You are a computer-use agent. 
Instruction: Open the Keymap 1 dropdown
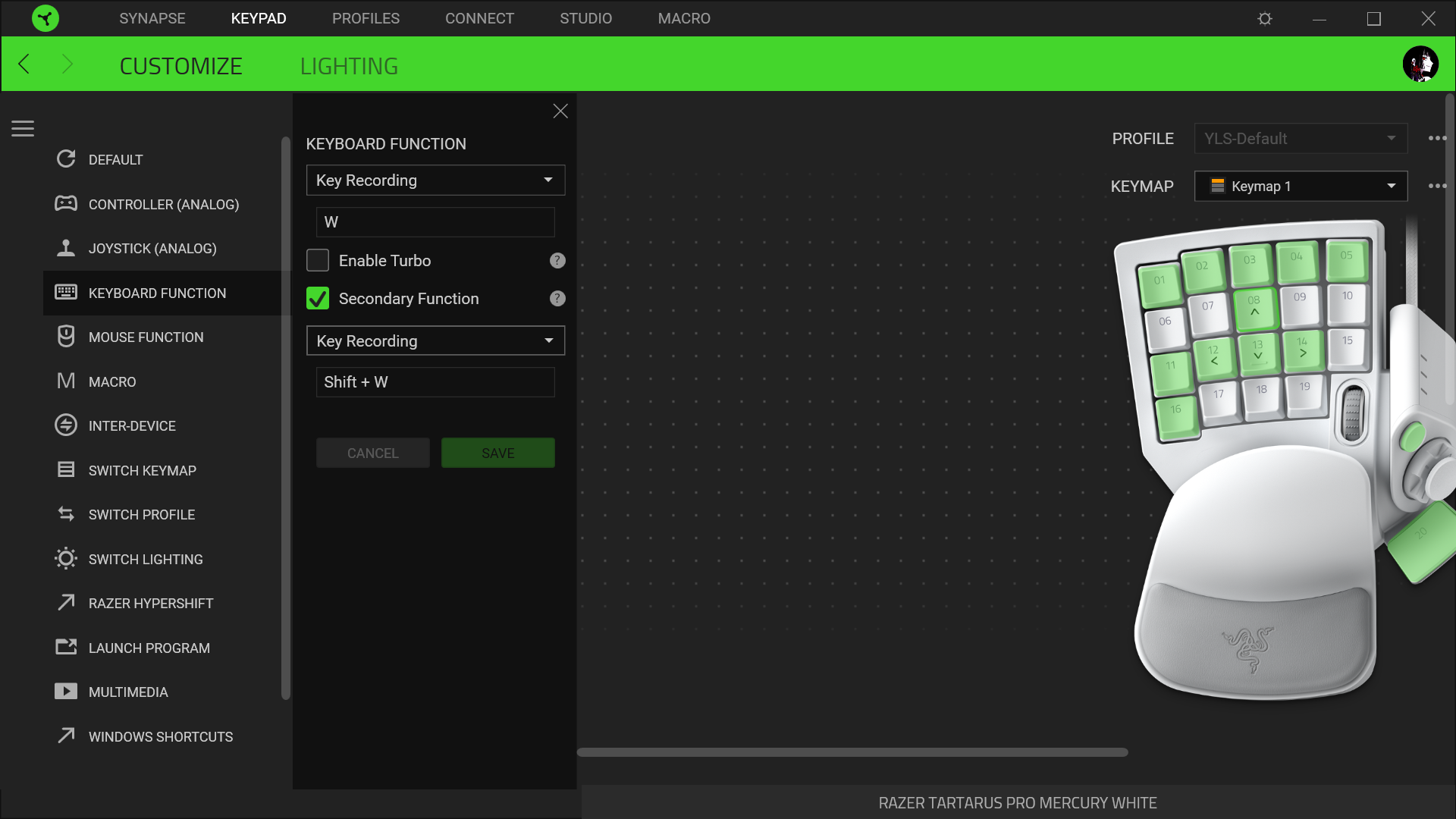pos(1301,186)
